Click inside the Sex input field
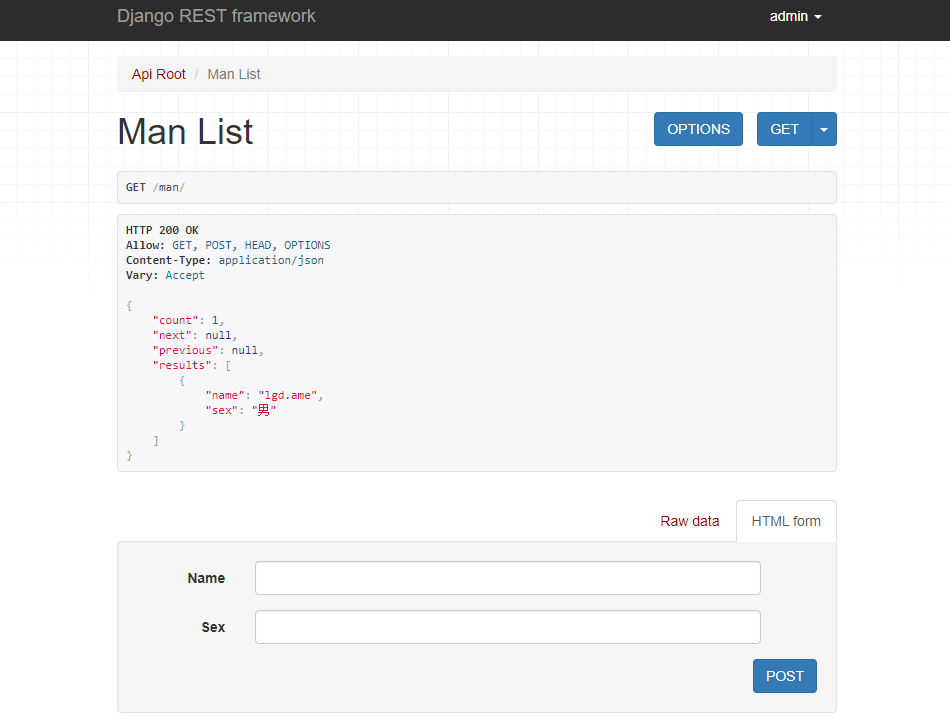The width and height of the screenshot is (950, 721). point(507,627)
